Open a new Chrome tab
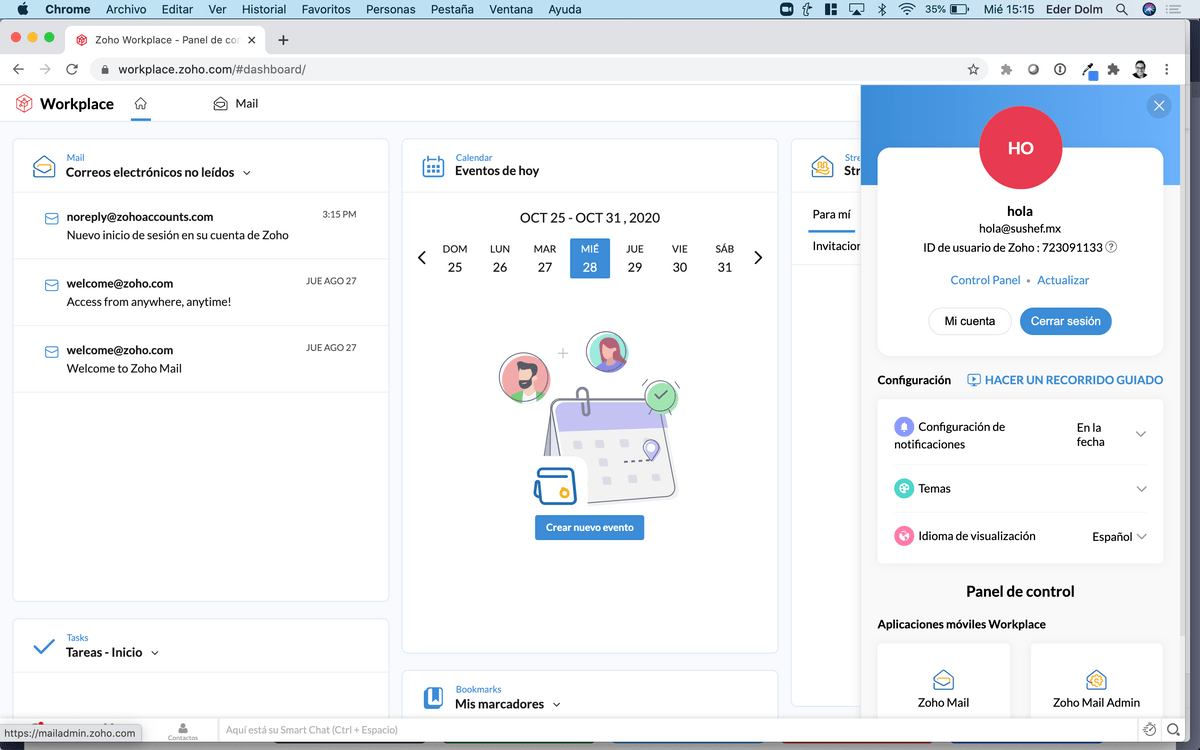Image resolution: width=1200 pixels, height=750 pixels. click(283, 40)
